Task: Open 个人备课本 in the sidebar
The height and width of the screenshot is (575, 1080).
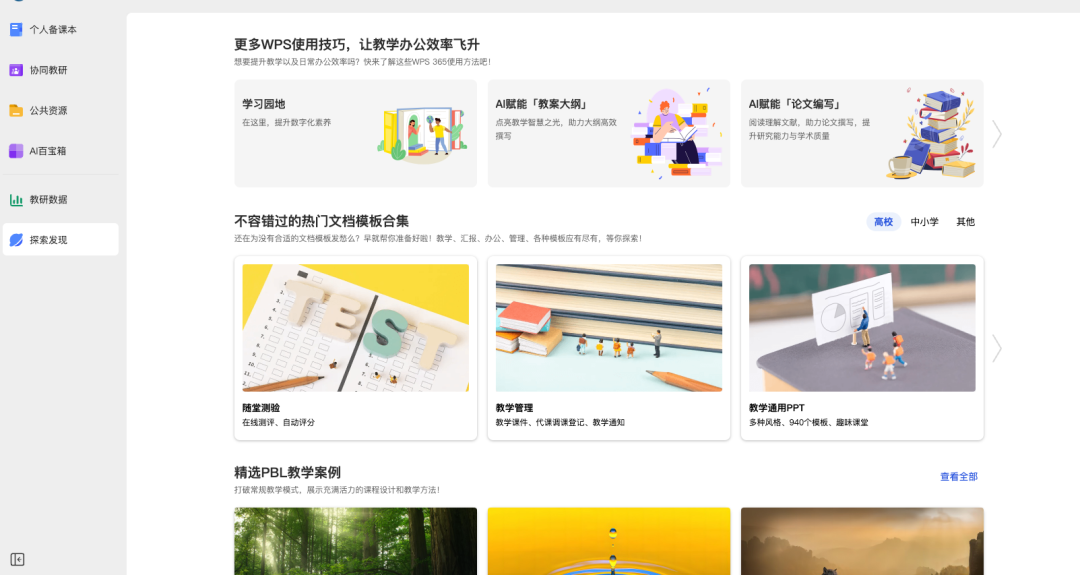Action: [61, 30]
